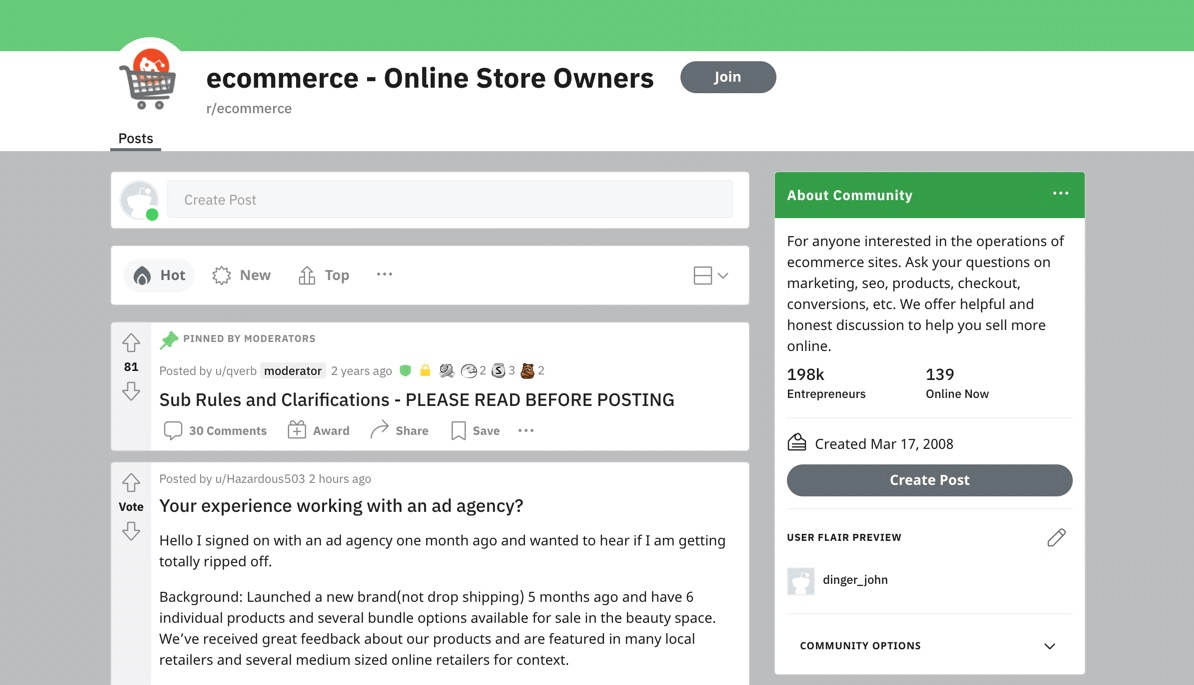Join the r/ecommerce community
Screen dimensions: 1194x685
tap(728, 77)
